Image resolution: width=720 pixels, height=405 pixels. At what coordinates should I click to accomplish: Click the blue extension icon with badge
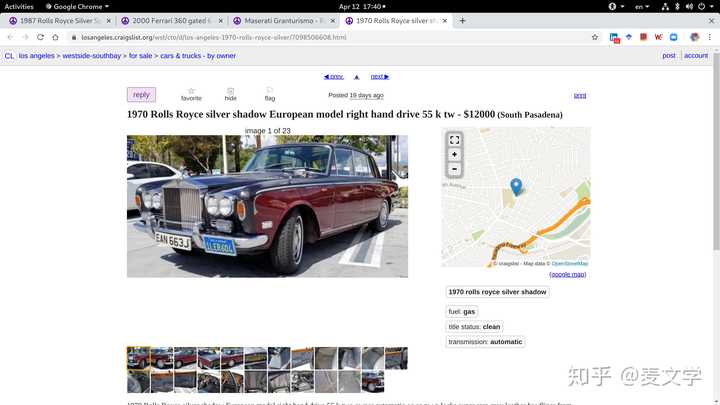[614, 38]
